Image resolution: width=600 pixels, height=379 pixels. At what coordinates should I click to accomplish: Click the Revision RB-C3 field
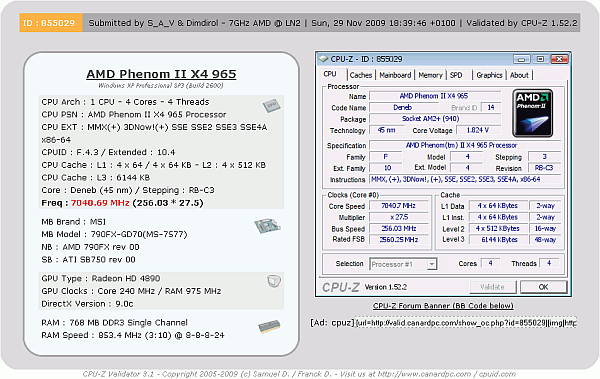(544, 168)
